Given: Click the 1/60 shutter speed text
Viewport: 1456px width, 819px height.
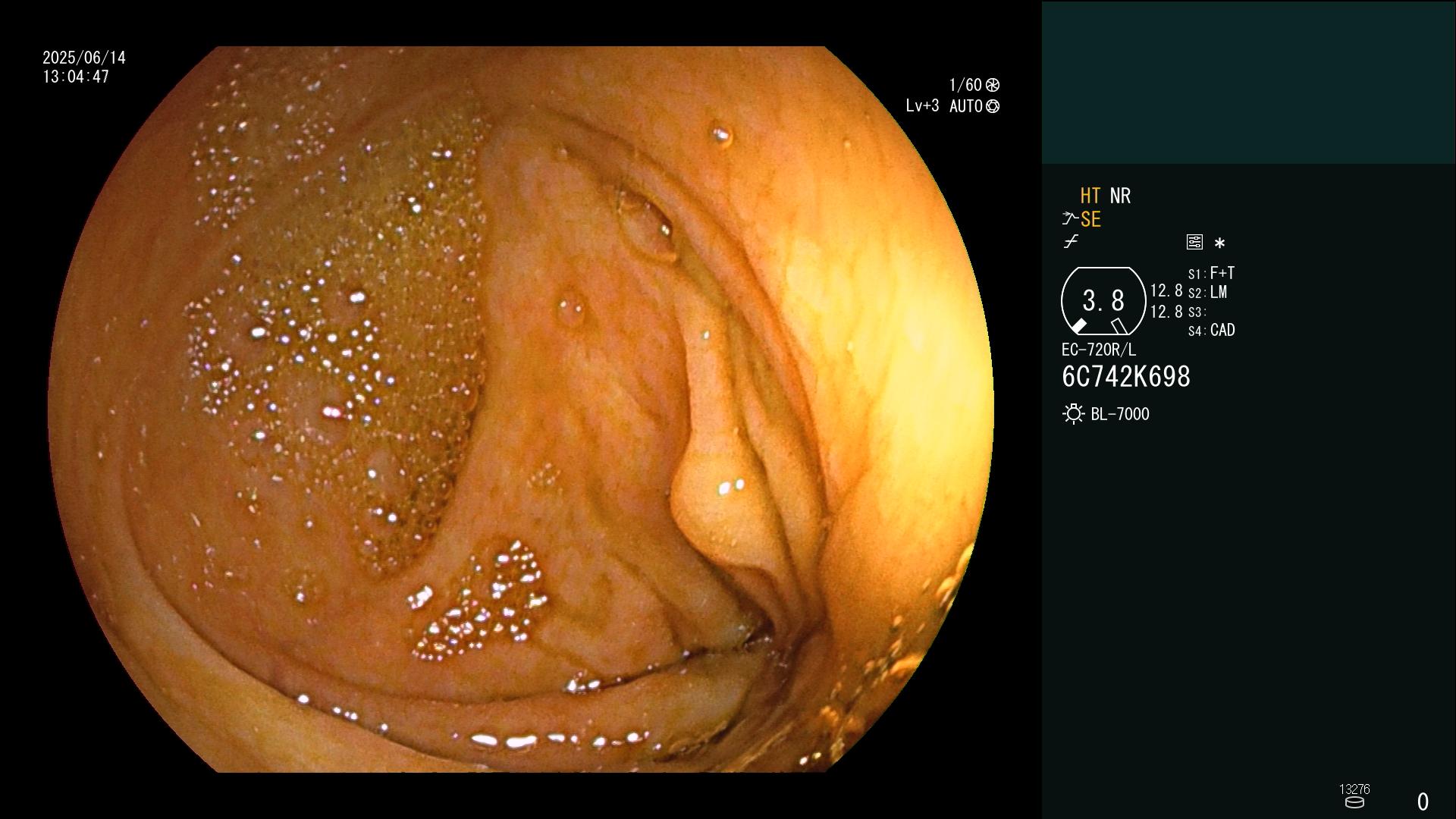Looking at the screenshot, I should (x=965, y=85).
